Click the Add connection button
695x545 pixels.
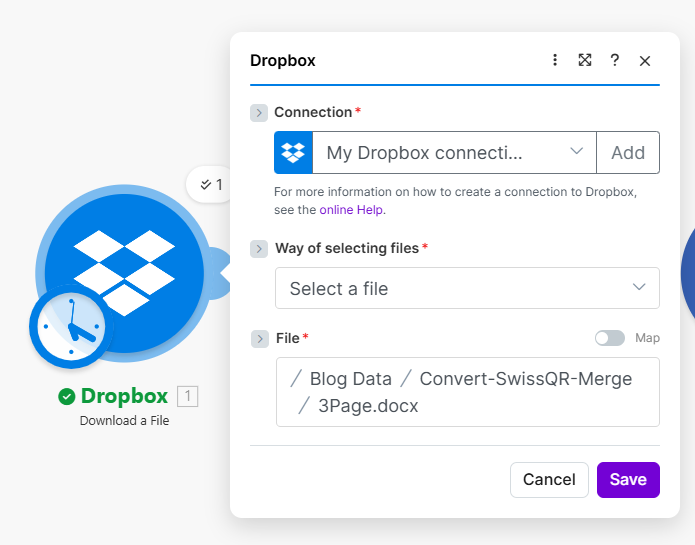click(628, 153)
